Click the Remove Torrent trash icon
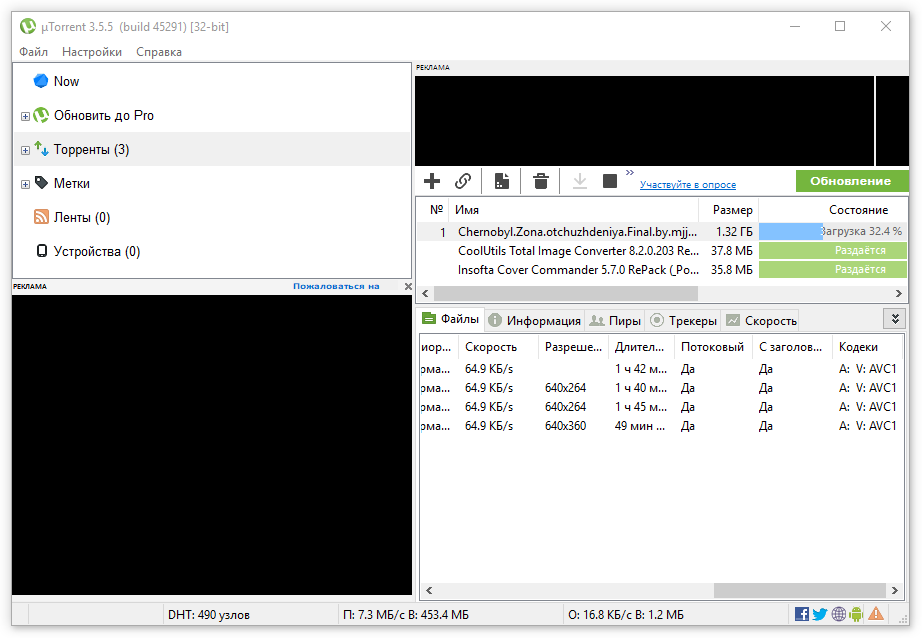The image size is (922, 638). pyautogui.click(x=541, y=181)
